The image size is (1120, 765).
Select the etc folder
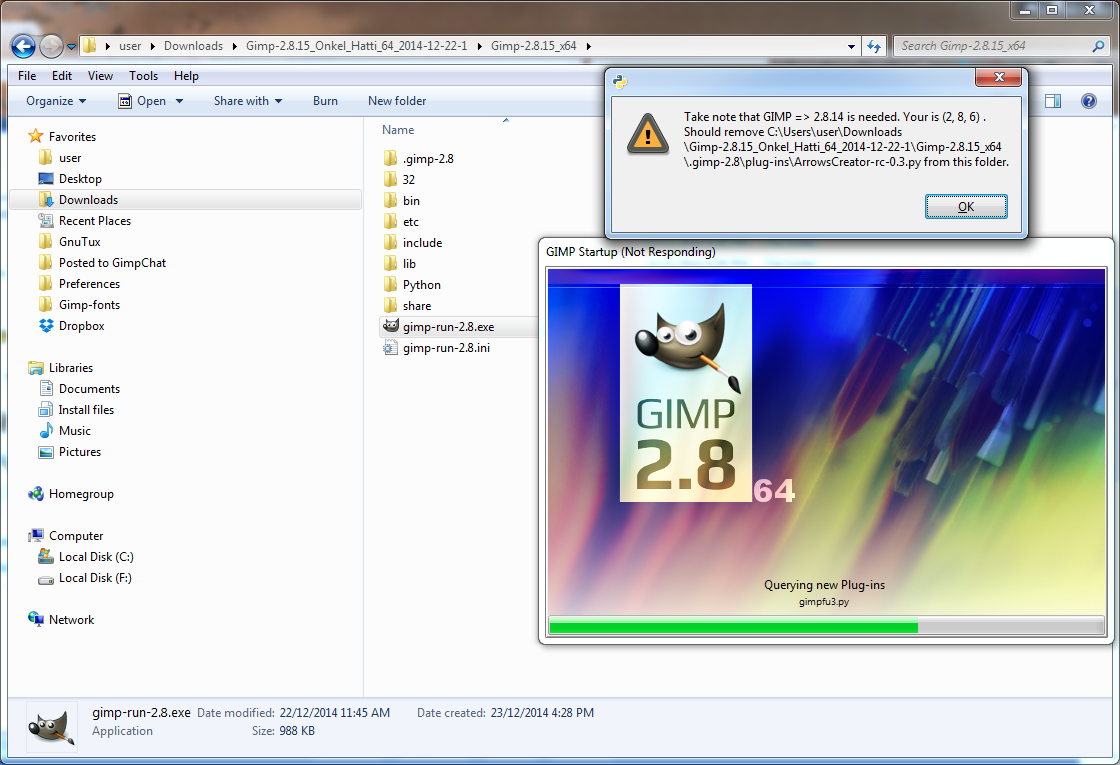(411, 221)
